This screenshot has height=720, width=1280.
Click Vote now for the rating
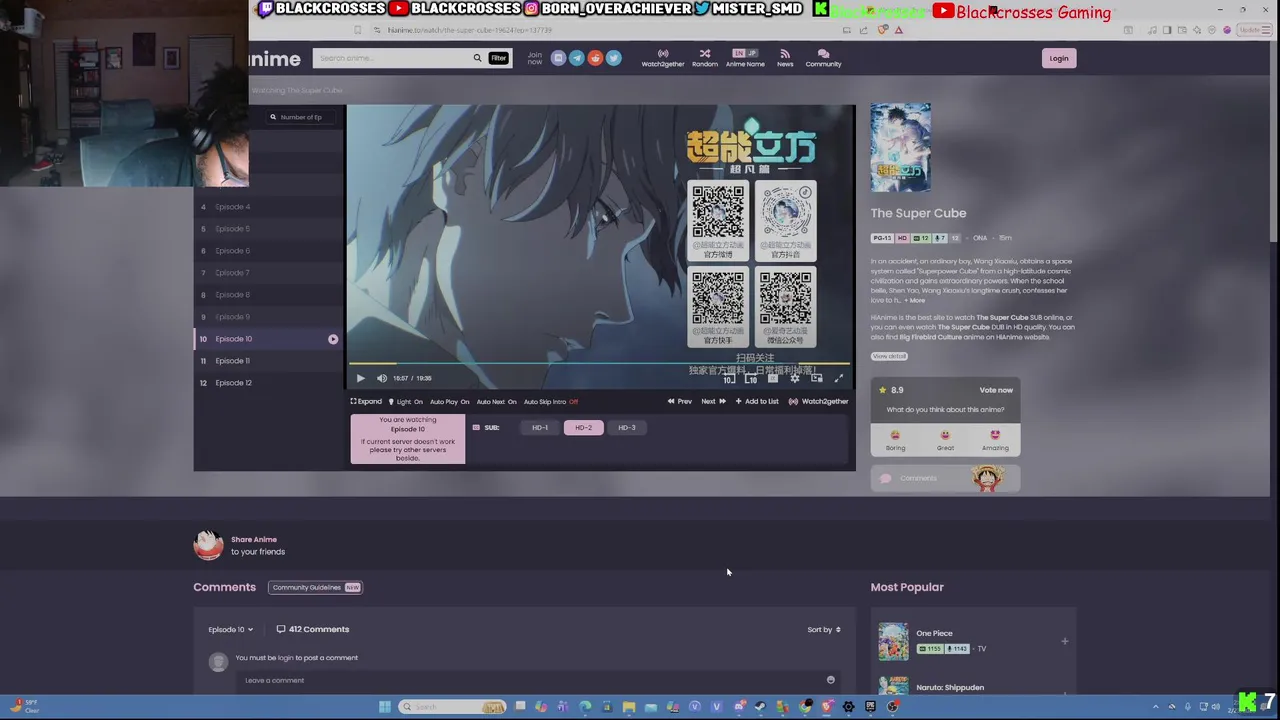point(996,390)
